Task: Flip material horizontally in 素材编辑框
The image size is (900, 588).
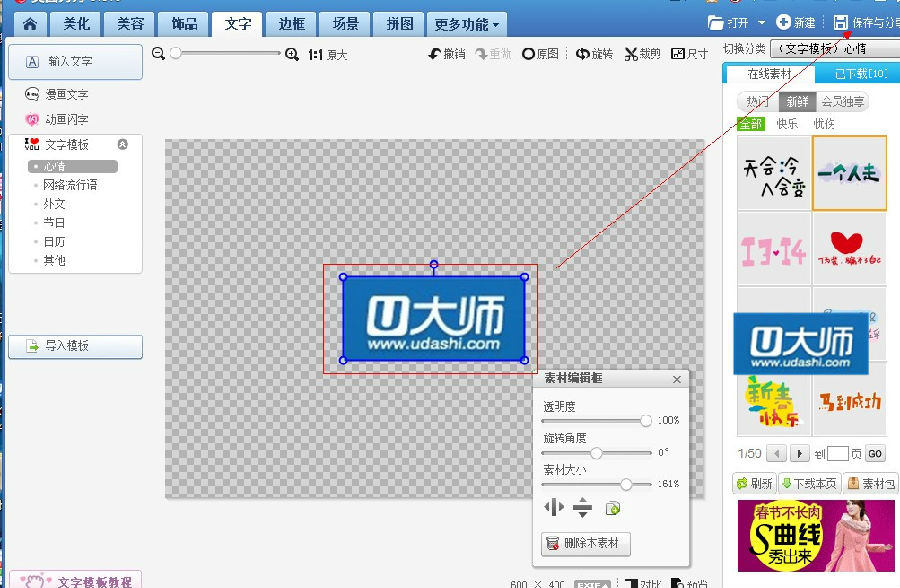Action: (x=554, y=508)
